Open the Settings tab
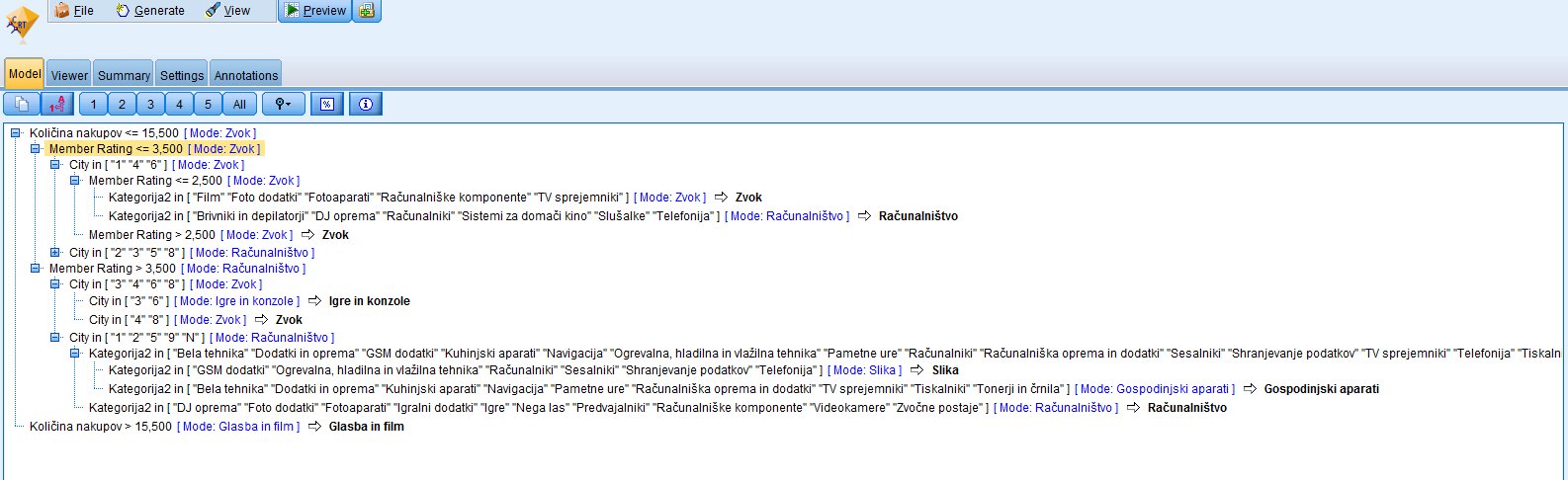The height and width of the screenshot is (480, 1568). (x=182, y=75)
